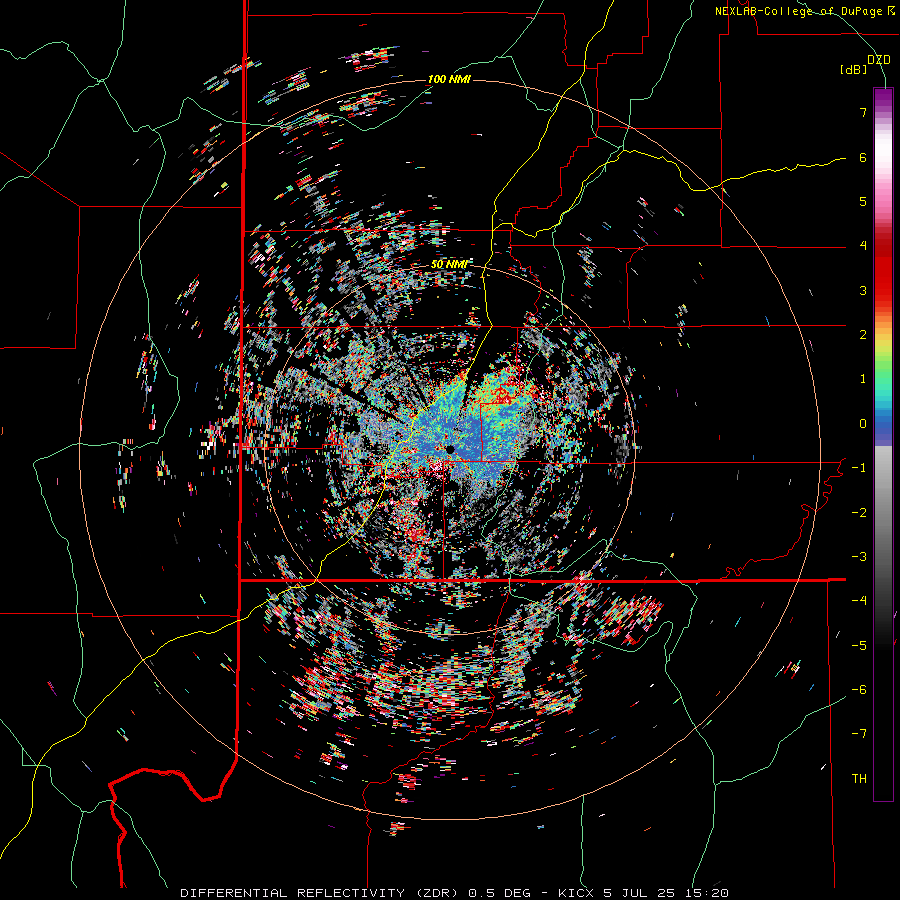Click the 50 NMI range ring label
Viewport: 900px width, 900px height.
449,264
